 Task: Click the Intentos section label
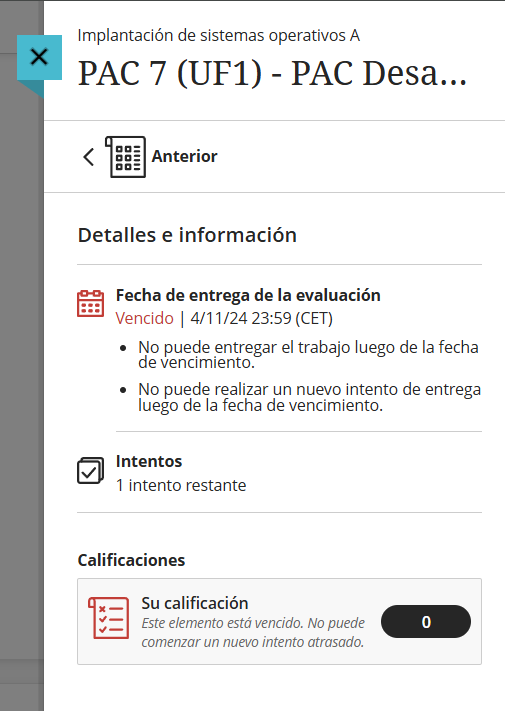click(149, 461)
